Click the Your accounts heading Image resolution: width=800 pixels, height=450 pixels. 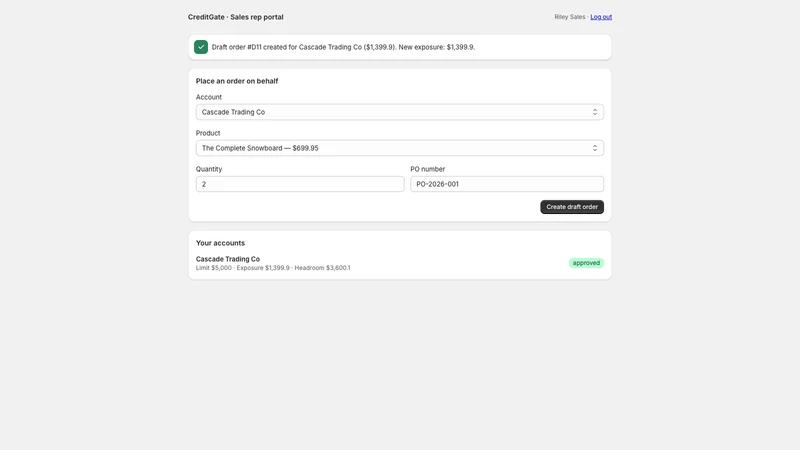[x=220, y=243]
